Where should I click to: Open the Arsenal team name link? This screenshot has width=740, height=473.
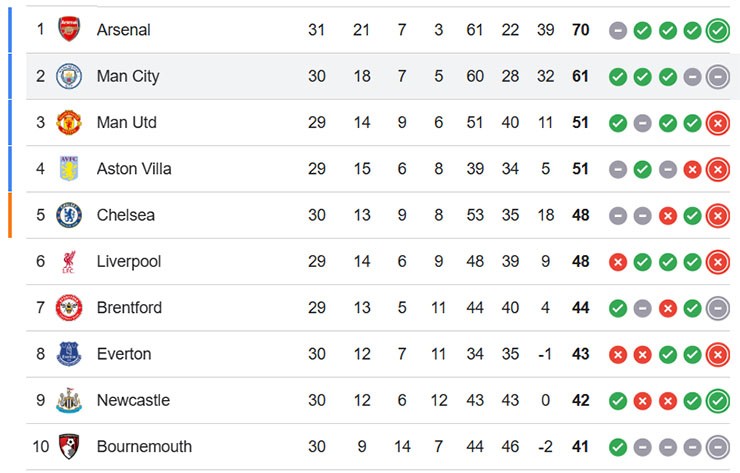123,30
